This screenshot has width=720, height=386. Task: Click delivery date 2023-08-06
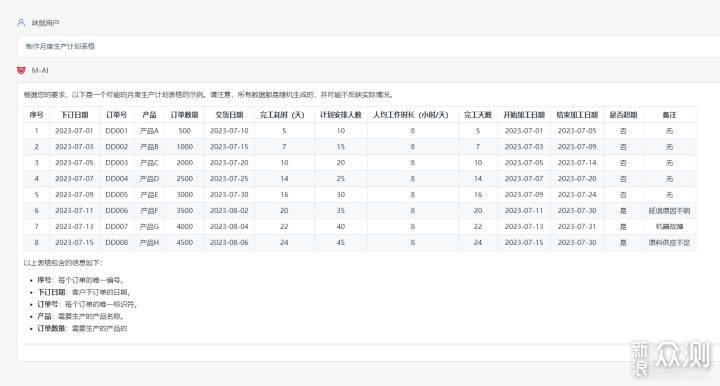point(229,242)
